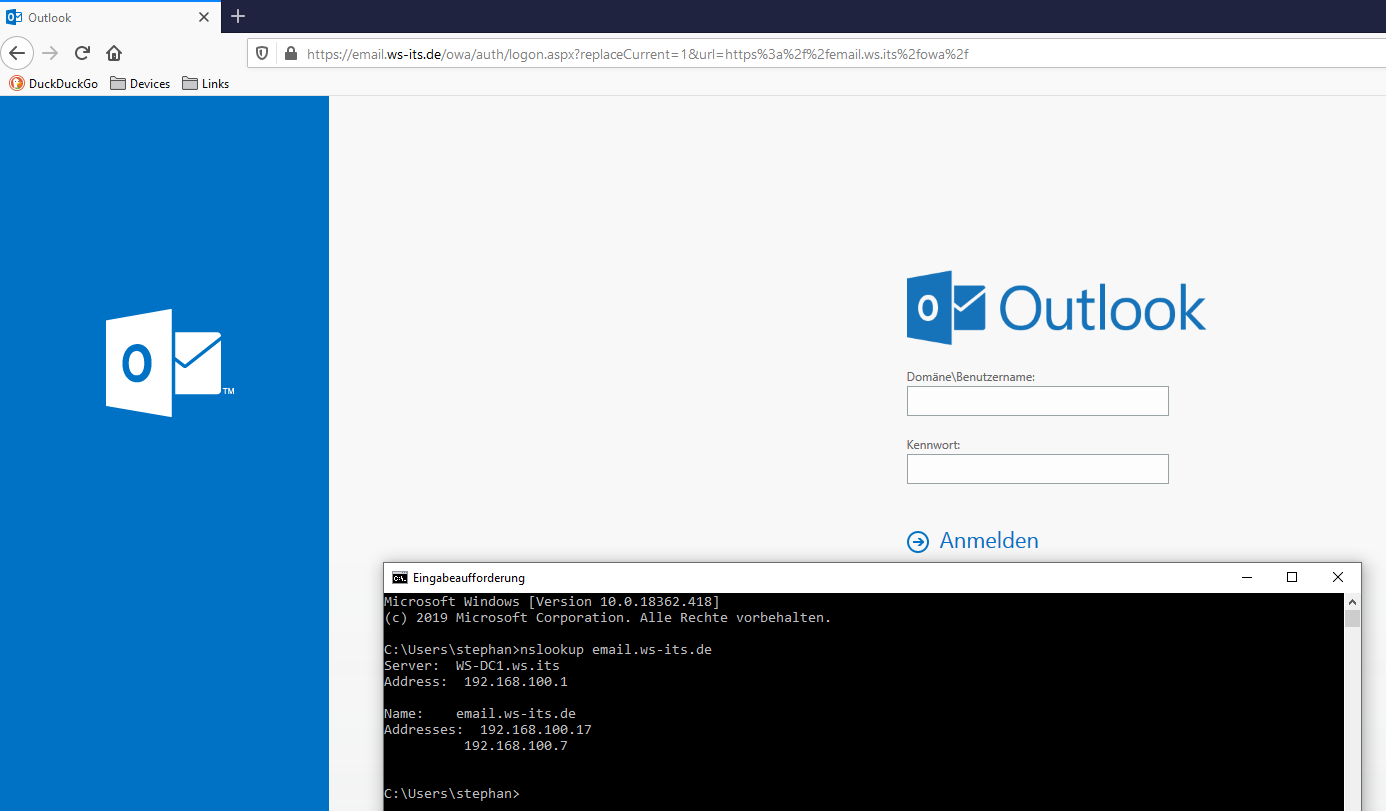Click the circled arrow icon beside Anmelden
The height and width of the screenshot is (811, 1386).
click(917, 542)
